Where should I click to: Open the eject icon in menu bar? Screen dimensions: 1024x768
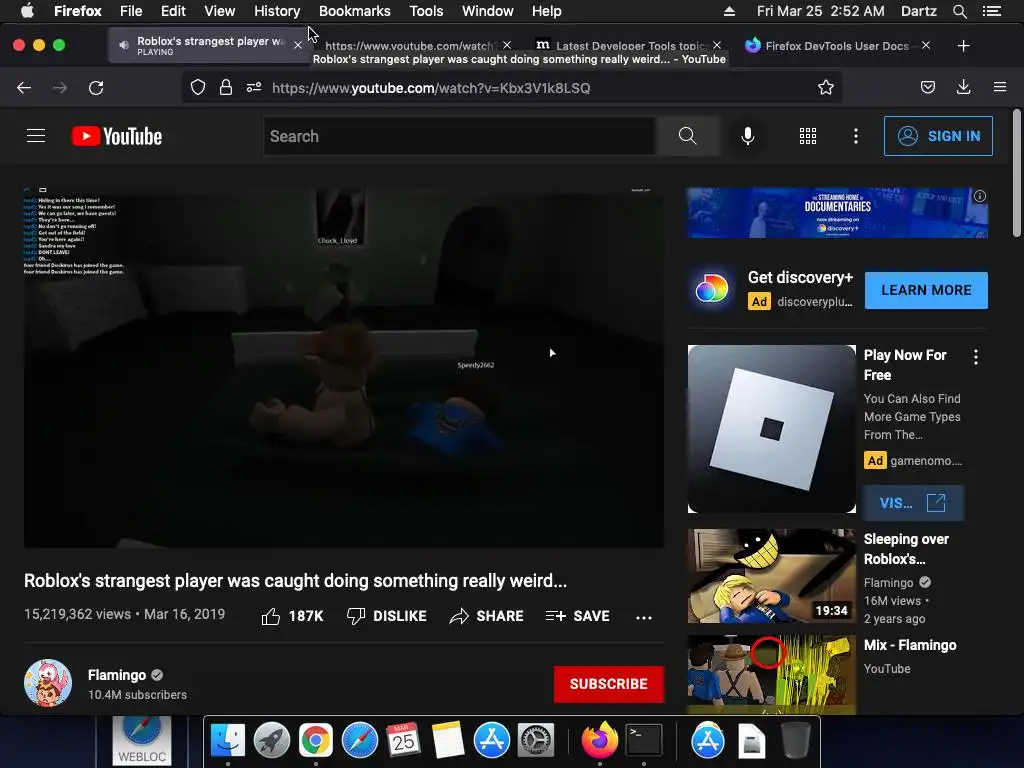tap(729, 11)
